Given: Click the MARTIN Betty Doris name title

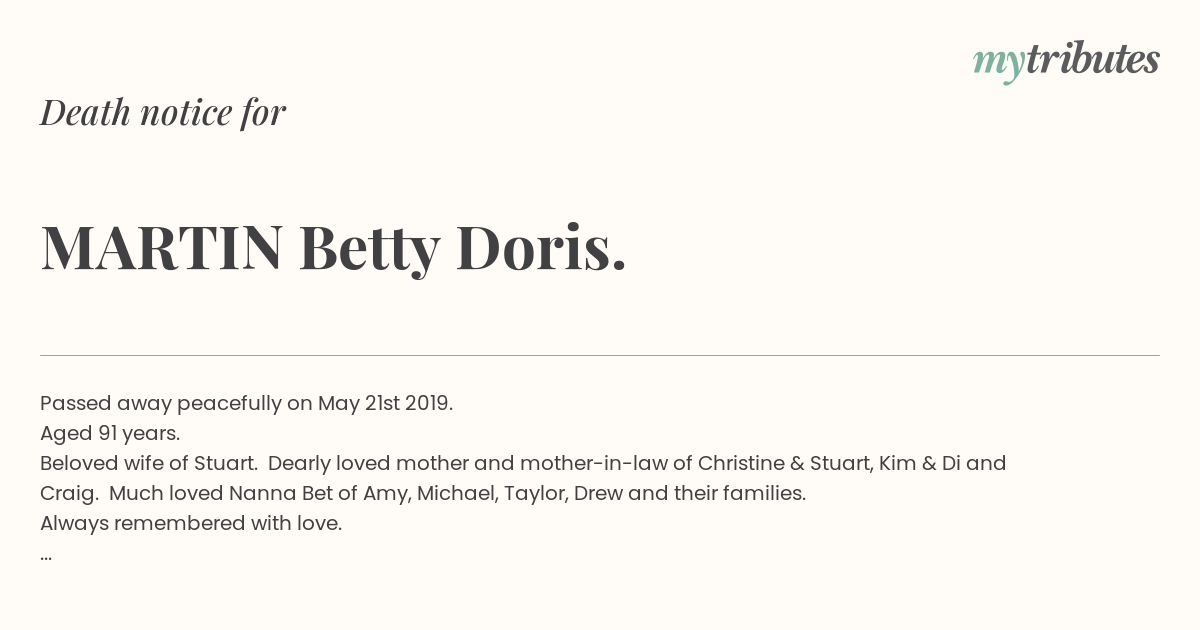Looking at the screenshot, I should 334,248.
